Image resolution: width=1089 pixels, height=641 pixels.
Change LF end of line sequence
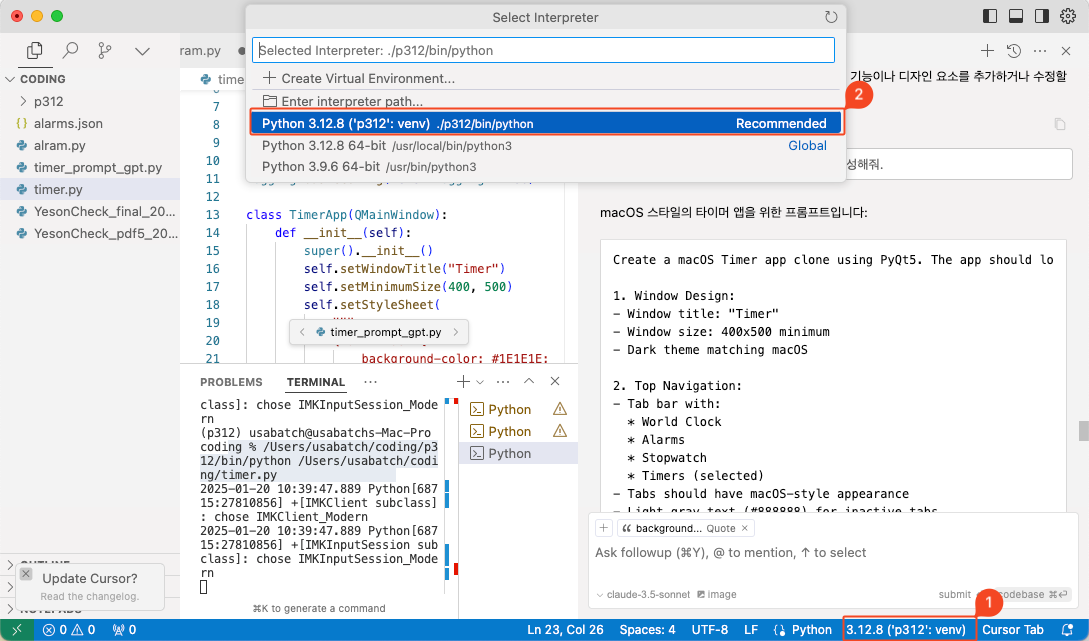tap(751, 630)
